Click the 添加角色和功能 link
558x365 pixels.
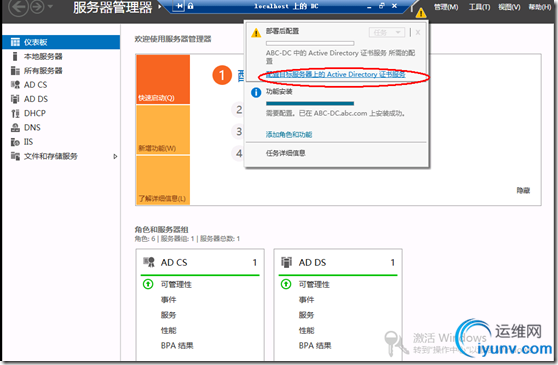point(289,134)
